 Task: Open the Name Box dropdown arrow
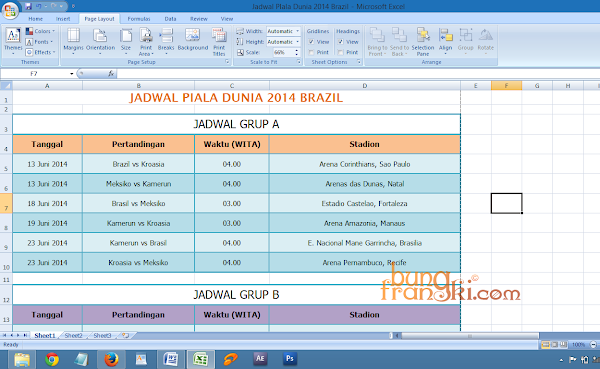click(x=72, y=73)
